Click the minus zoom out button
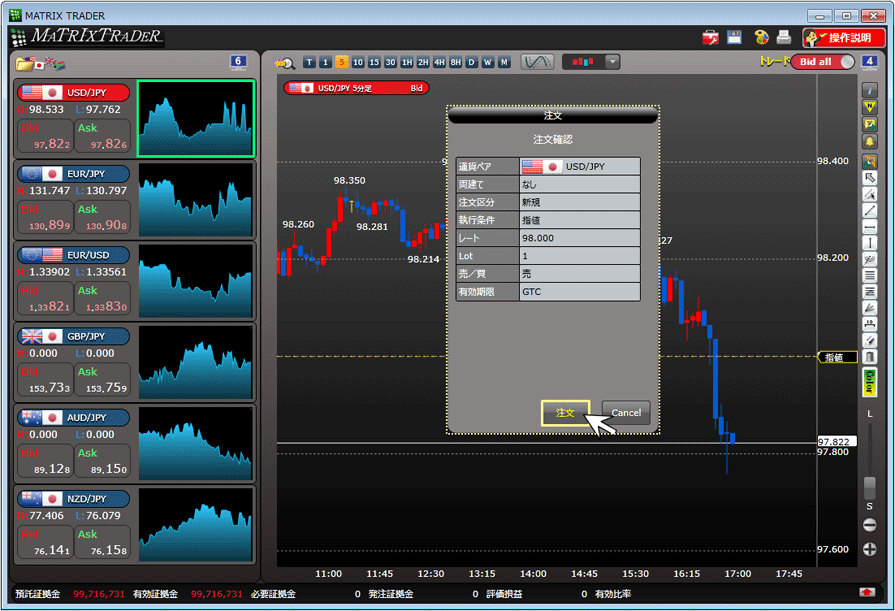Viewport: 895px width, 611px height. (869, 525)
